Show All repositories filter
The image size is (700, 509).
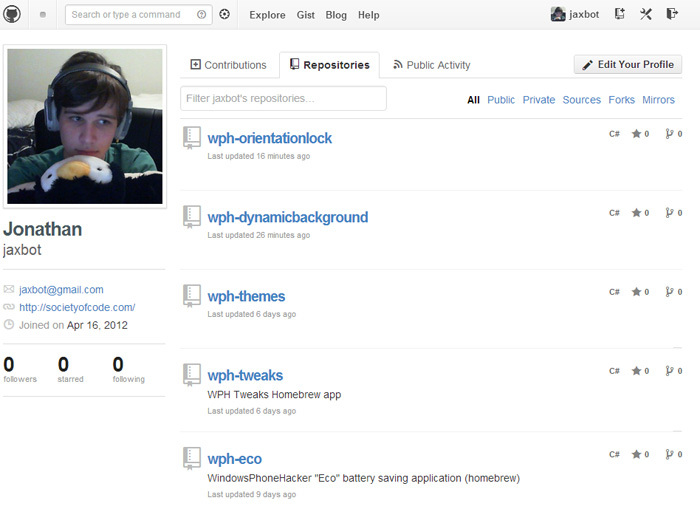click(473, 100)
